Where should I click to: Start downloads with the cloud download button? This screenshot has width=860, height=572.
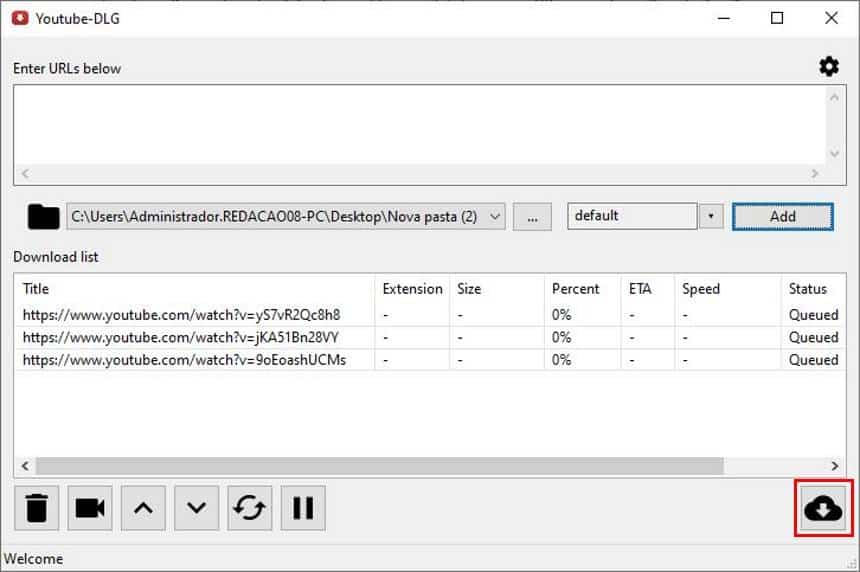[823, 508]
